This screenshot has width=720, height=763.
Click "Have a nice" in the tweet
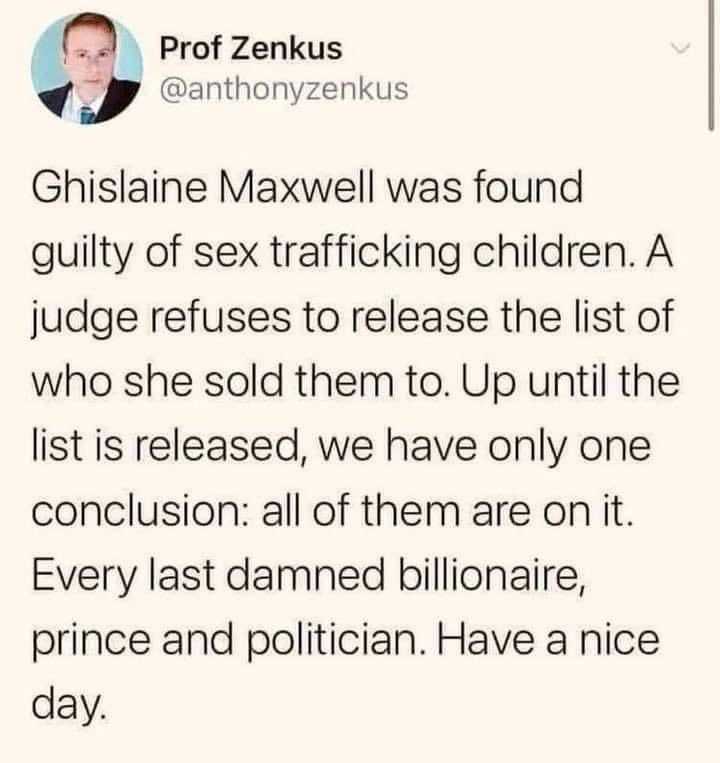tap(548, 640)
